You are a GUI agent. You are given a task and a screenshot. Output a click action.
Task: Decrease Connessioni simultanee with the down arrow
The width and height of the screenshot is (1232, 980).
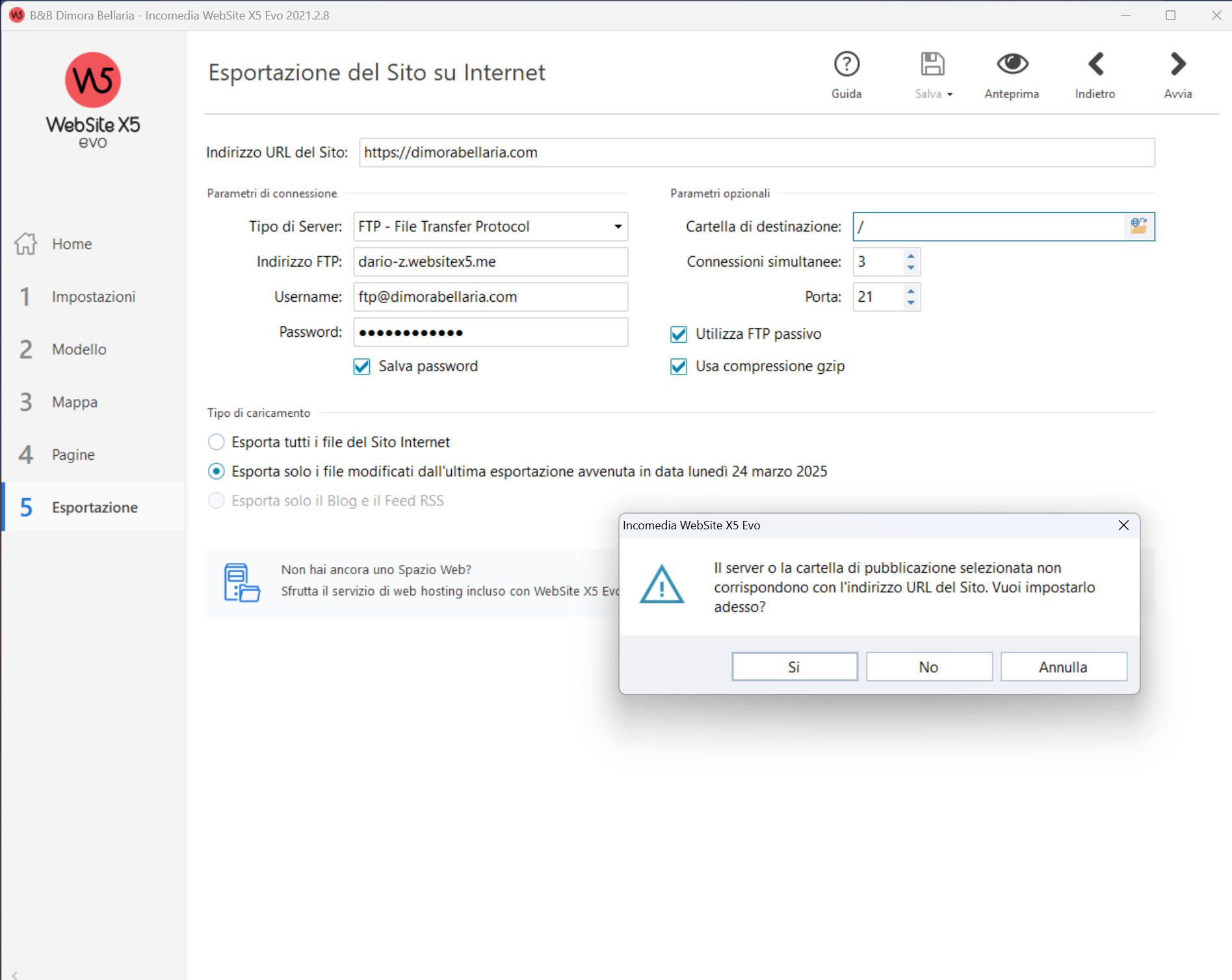911,268
